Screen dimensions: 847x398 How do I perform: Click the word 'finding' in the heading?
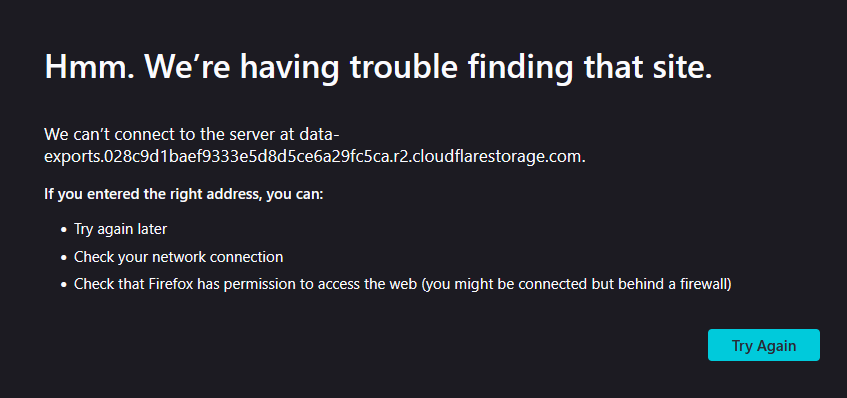pyautogui.click(x=519, y=66)
